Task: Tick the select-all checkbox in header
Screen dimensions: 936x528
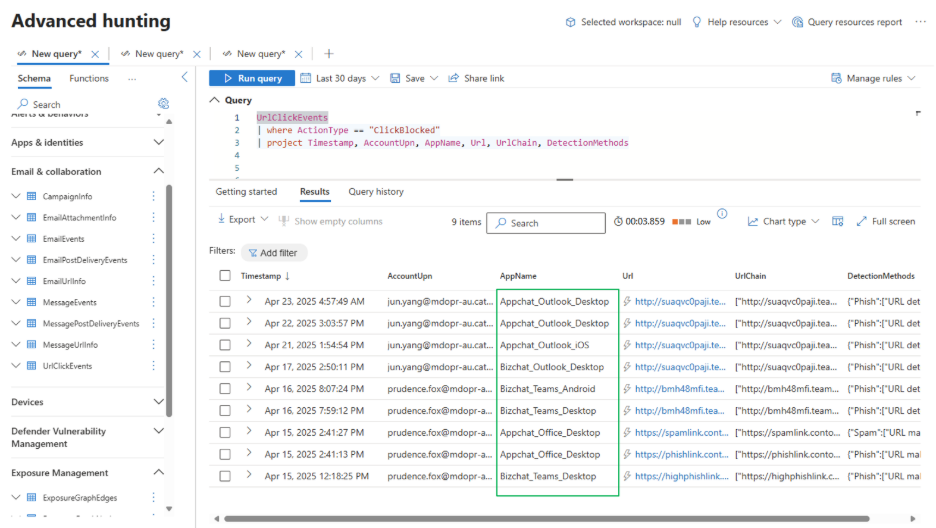Action: coord(224,276)
